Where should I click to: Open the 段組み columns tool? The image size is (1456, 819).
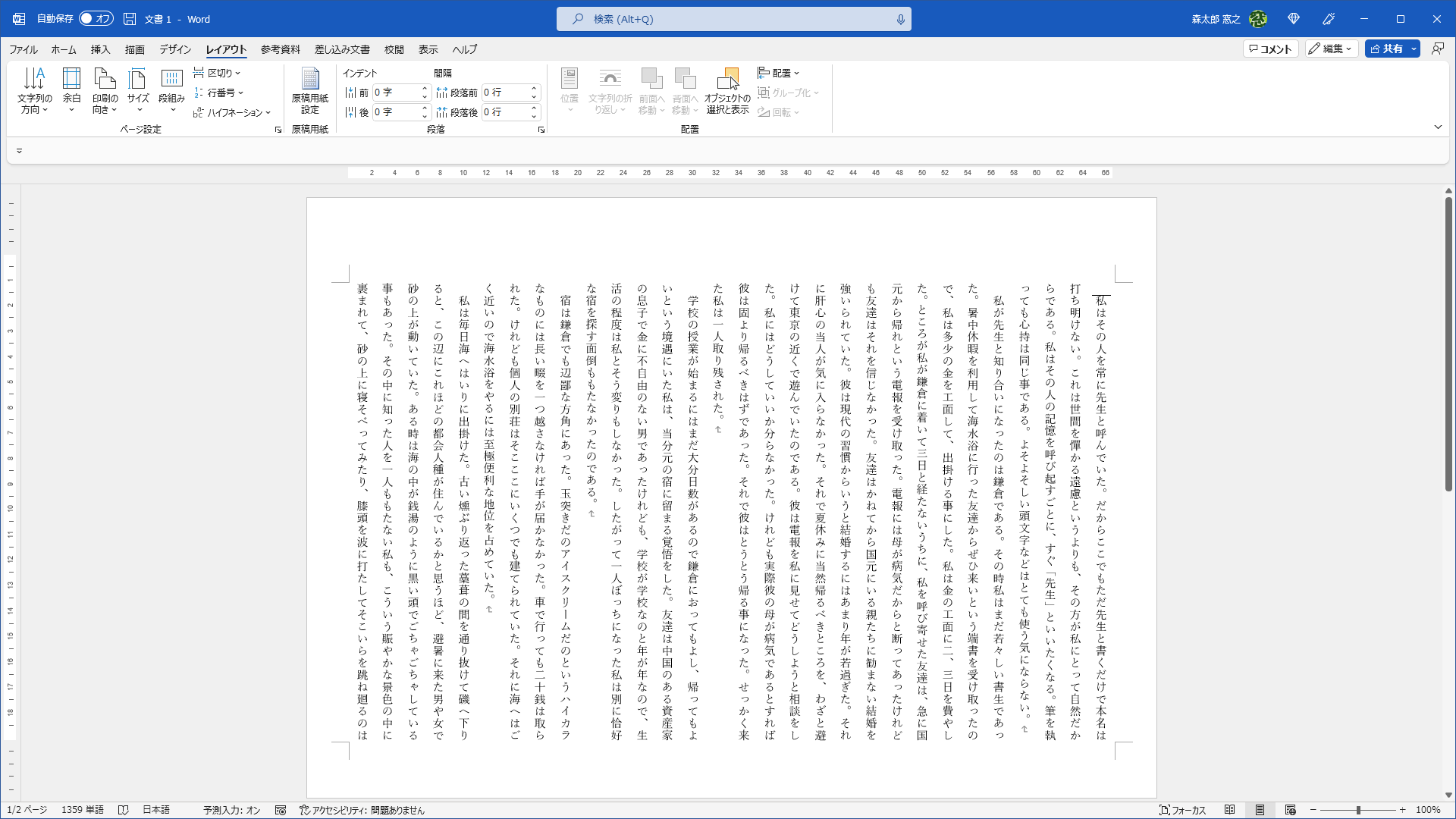(171, 89)
